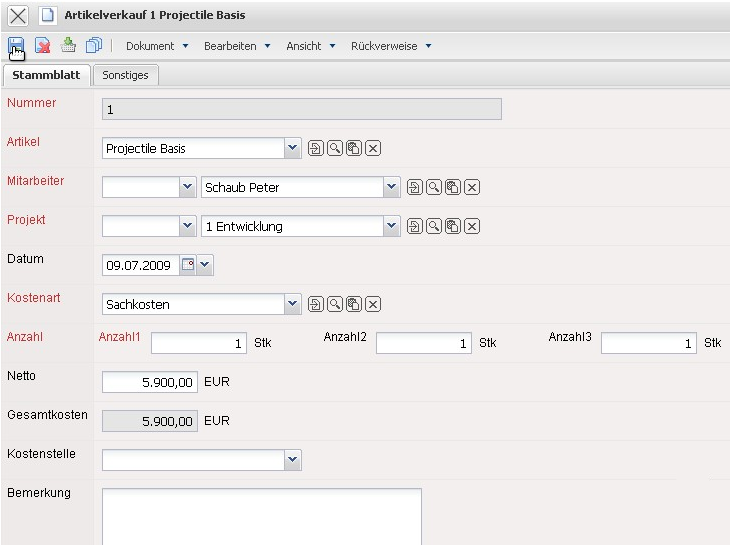Screen dimensions: 730x545
Task: Click paste clipboard icon in Projekt row
Action: pos(453,227)
